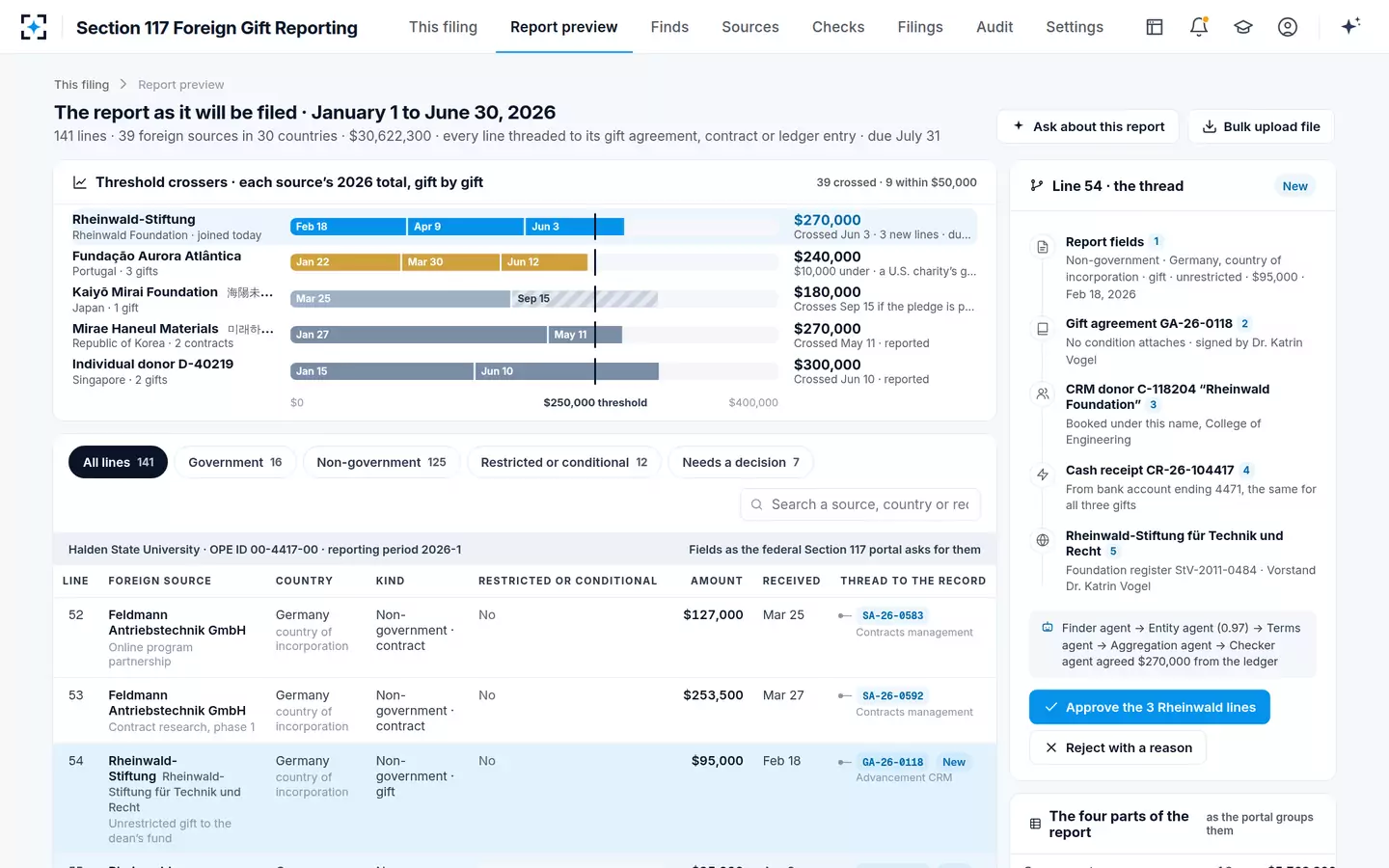Open the Filings tab
The width and height of the screenshot is (1389, 868).
coord(920,27)
